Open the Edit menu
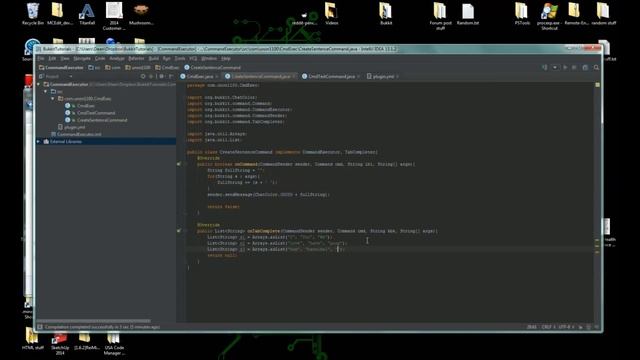The image size is (640, 360). [x=52, y=58]
